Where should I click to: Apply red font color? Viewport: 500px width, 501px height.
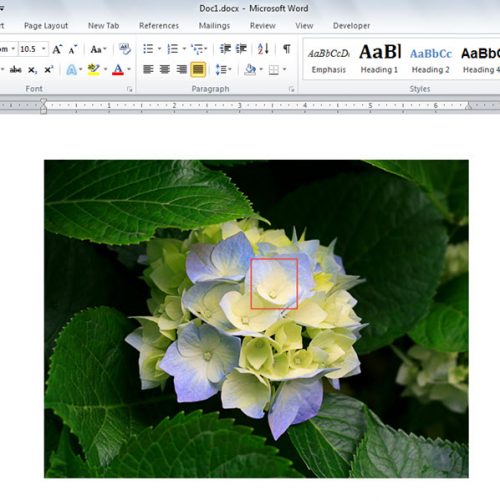(118, 69)
